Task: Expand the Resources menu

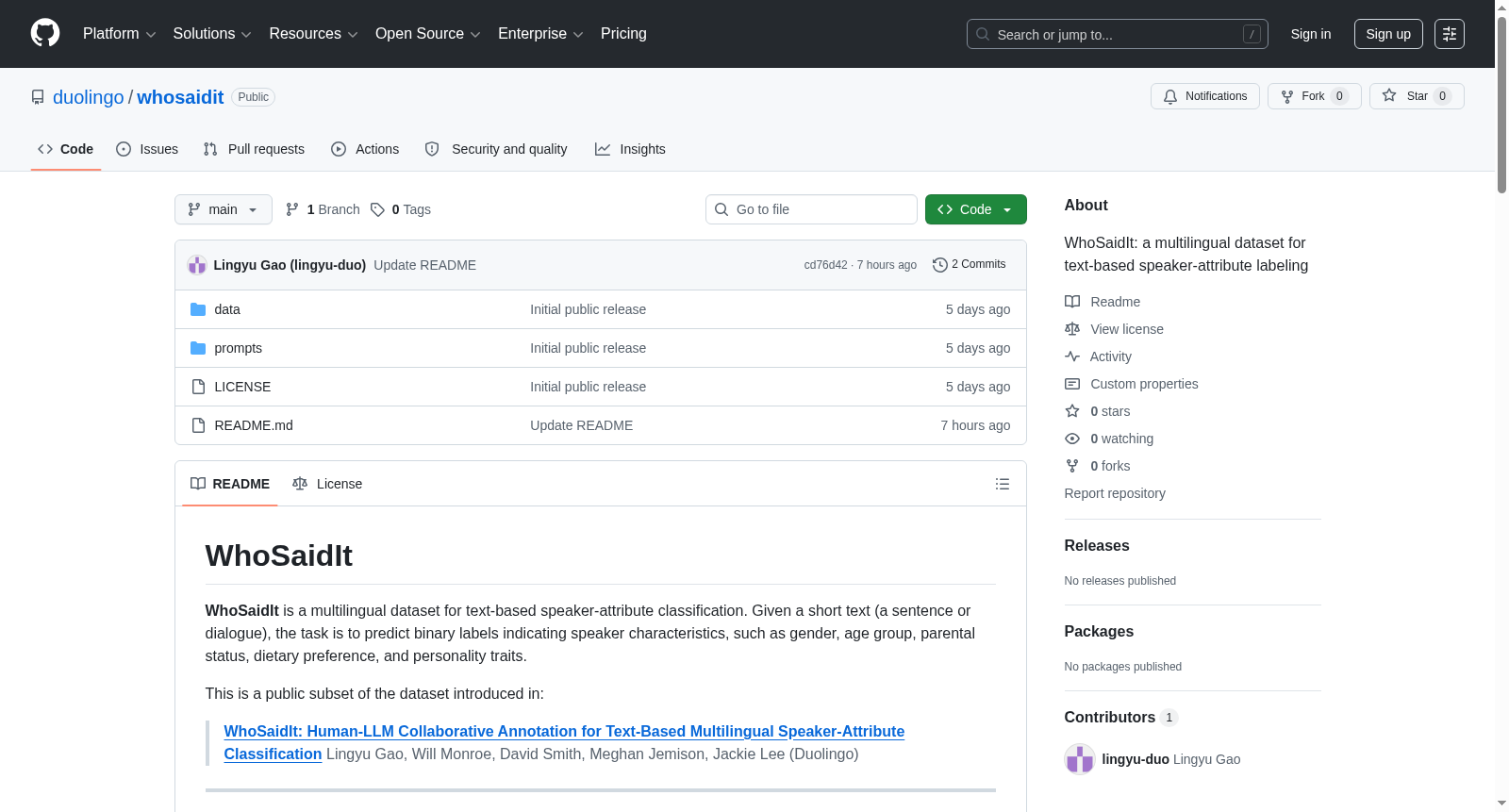Action: click(x=313, y=34)
